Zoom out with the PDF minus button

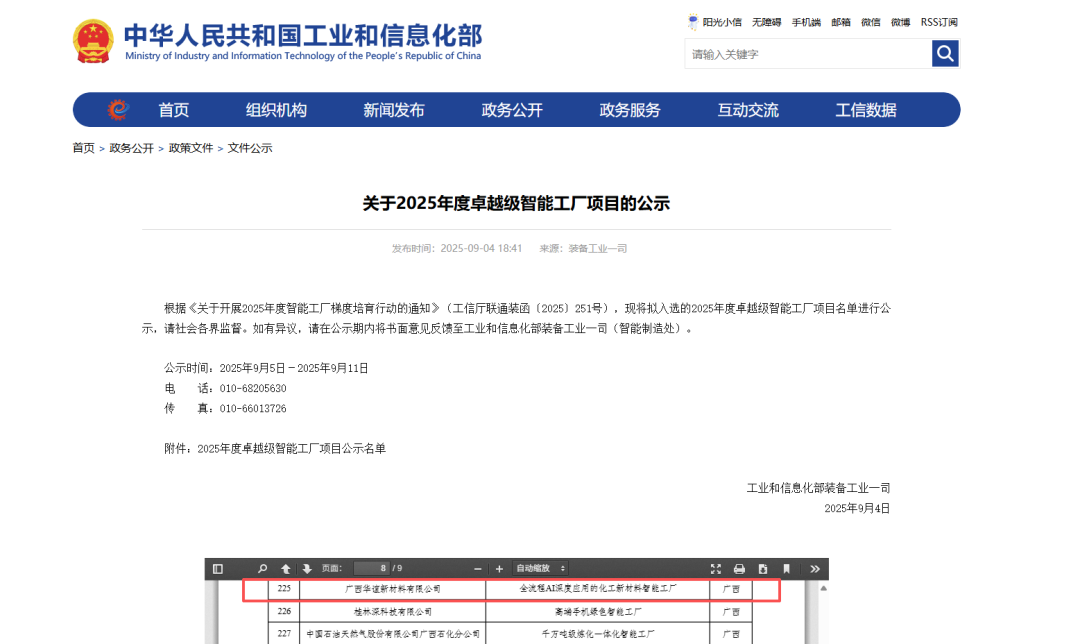[478, 568]
